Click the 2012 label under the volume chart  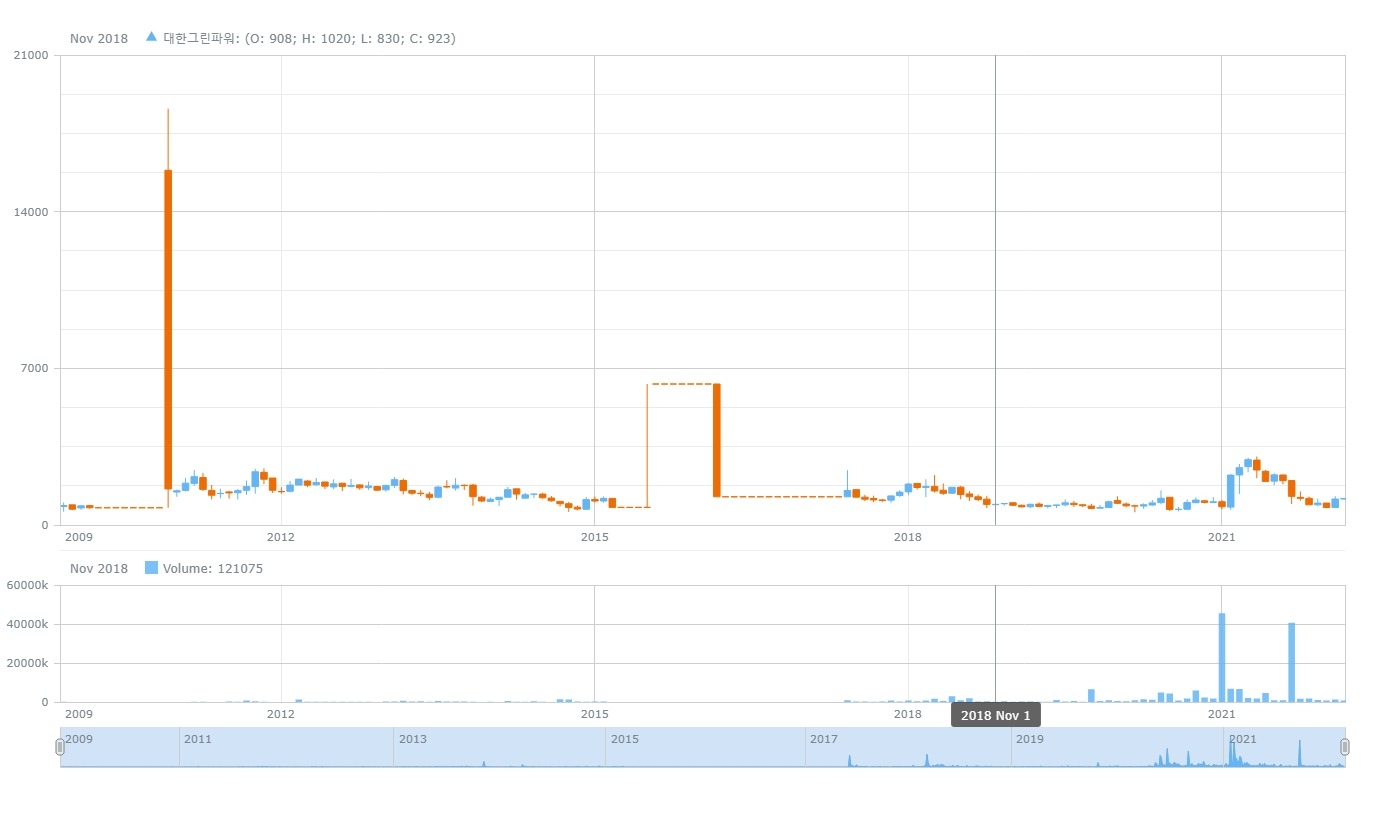click(281, 714)
